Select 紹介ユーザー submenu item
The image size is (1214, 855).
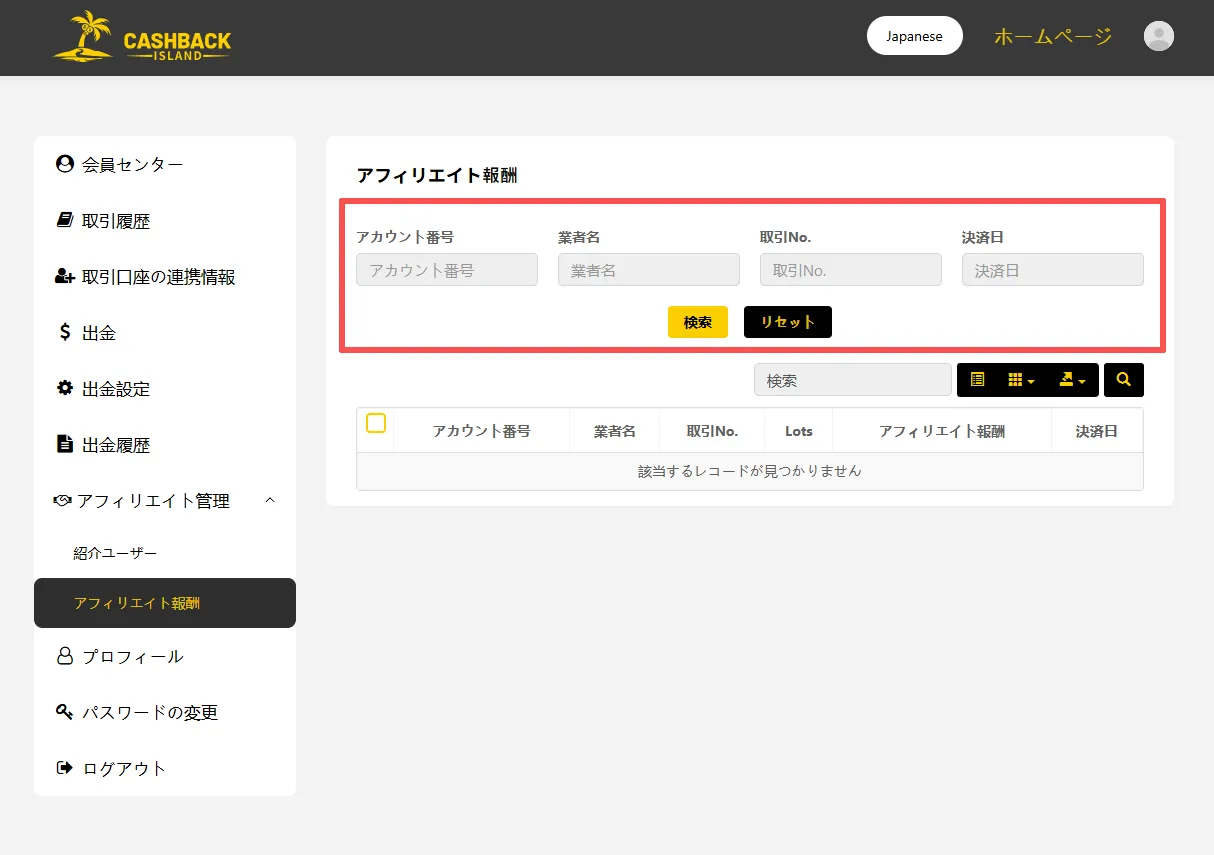click(x=115, y=553)
